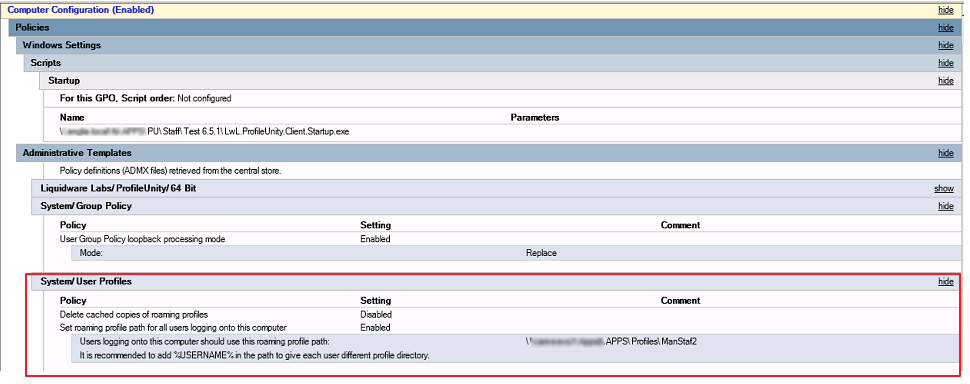Click the Policy column header in System/Group Policy
The height and width of the screenshot is (384, 970).
click(x=72, y=225)
